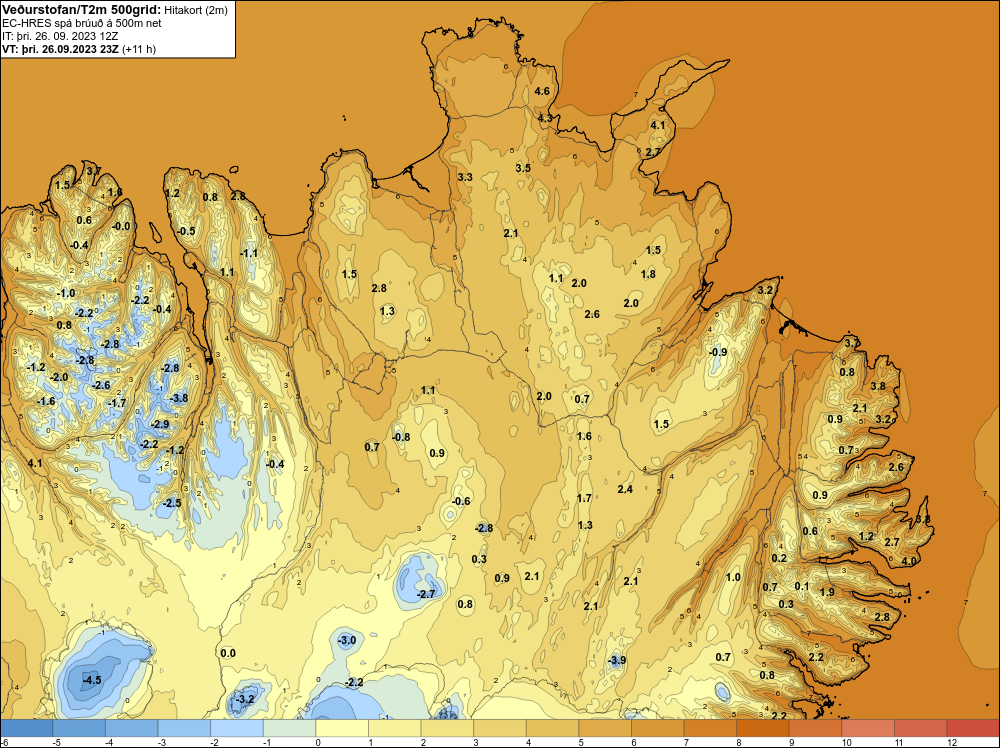Viewport: 1000px width, 748px height.
Task: Click the 0.1 temperature reading
Action: click(x=802, y=587)
